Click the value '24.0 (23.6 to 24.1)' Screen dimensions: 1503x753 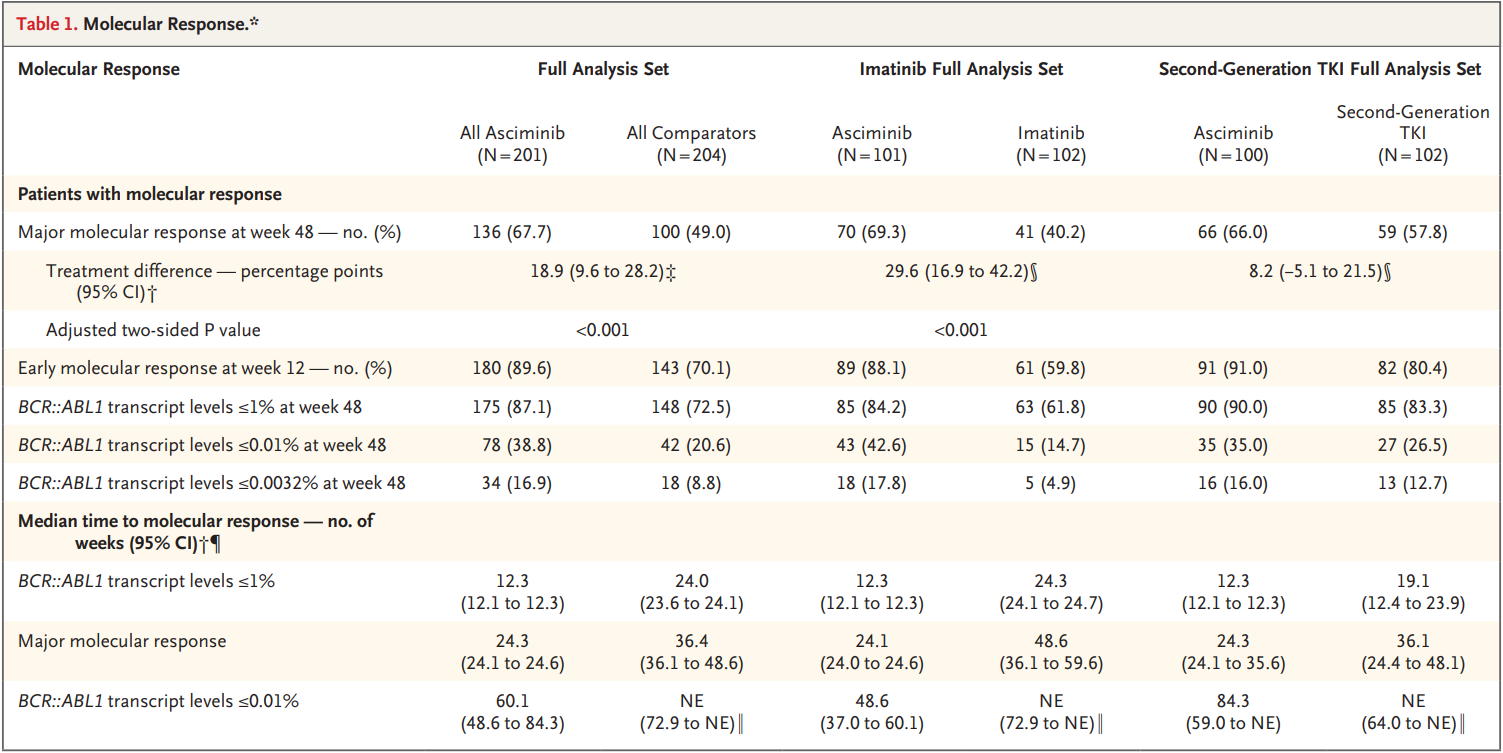point(692,592)
